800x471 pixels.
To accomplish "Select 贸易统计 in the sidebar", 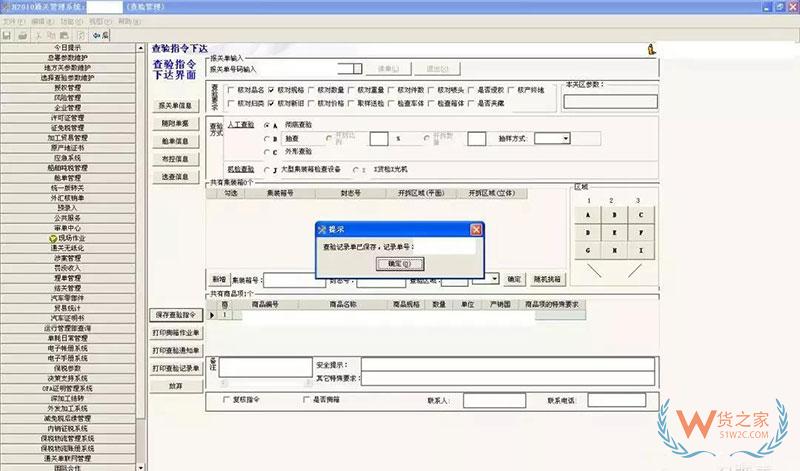I will pyautogui.click(x=68, y=308).
